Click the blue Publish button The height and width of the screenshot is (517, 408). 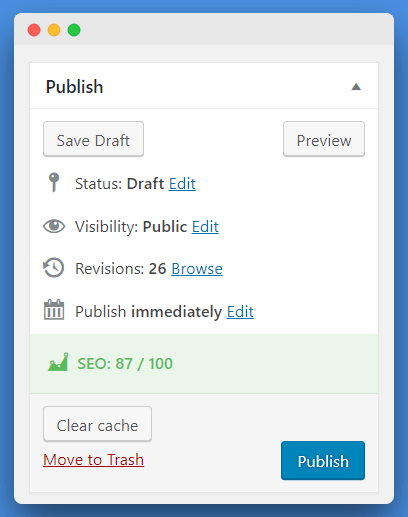pos(323,461)
